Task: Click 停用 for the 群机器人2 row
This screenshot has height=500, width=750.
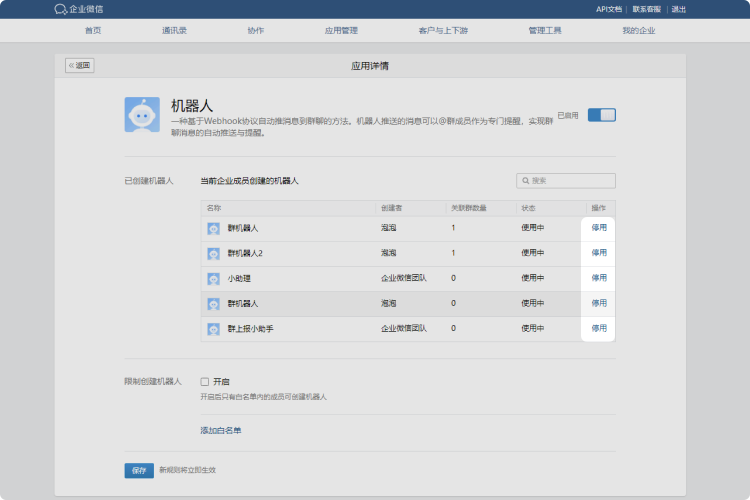Action: 599,253
